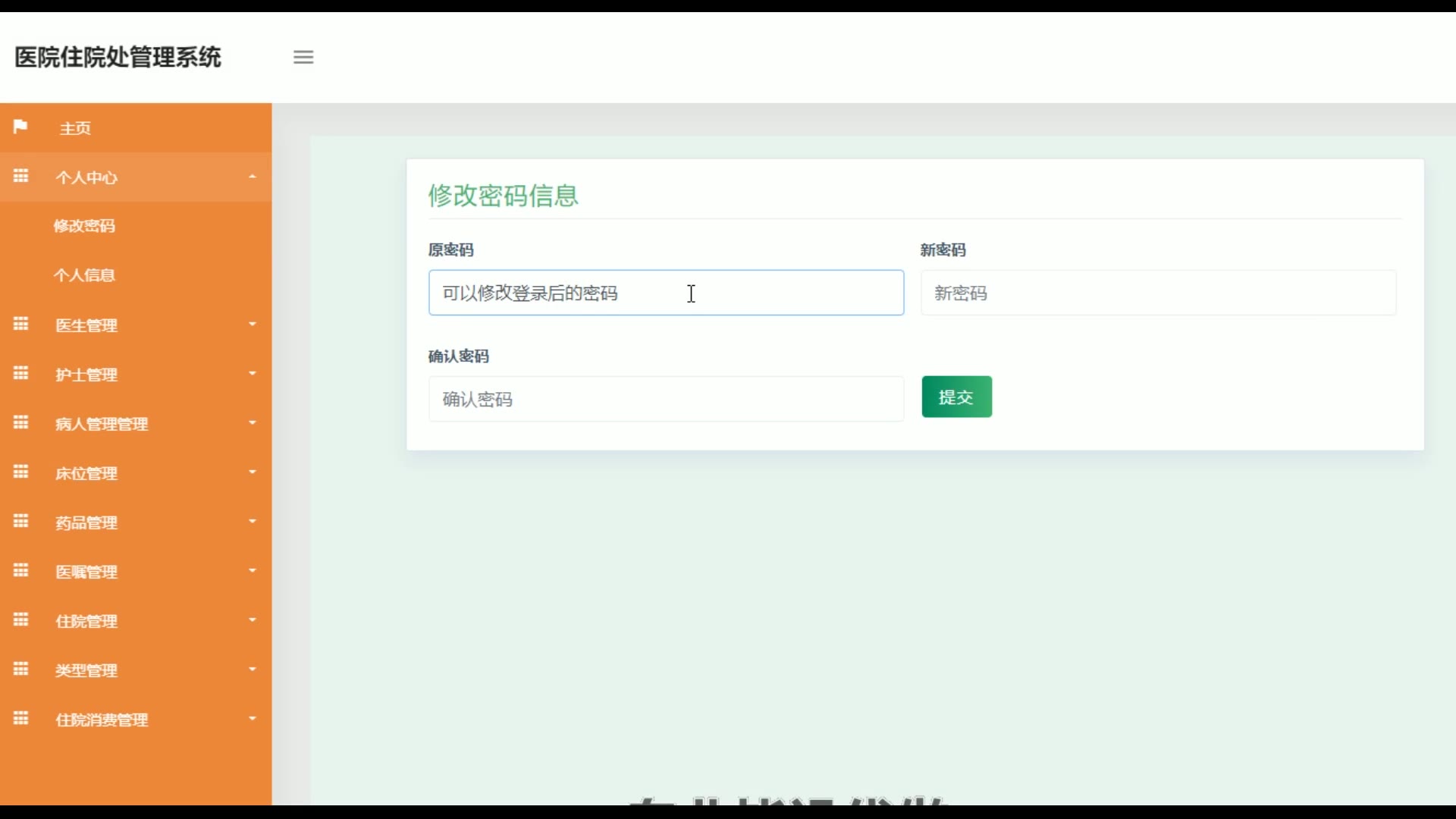Screen dimensions: 1456x819
Task: Select 病人管理管理 menu label
Action: pyautogui.click(x=102, y=424)
